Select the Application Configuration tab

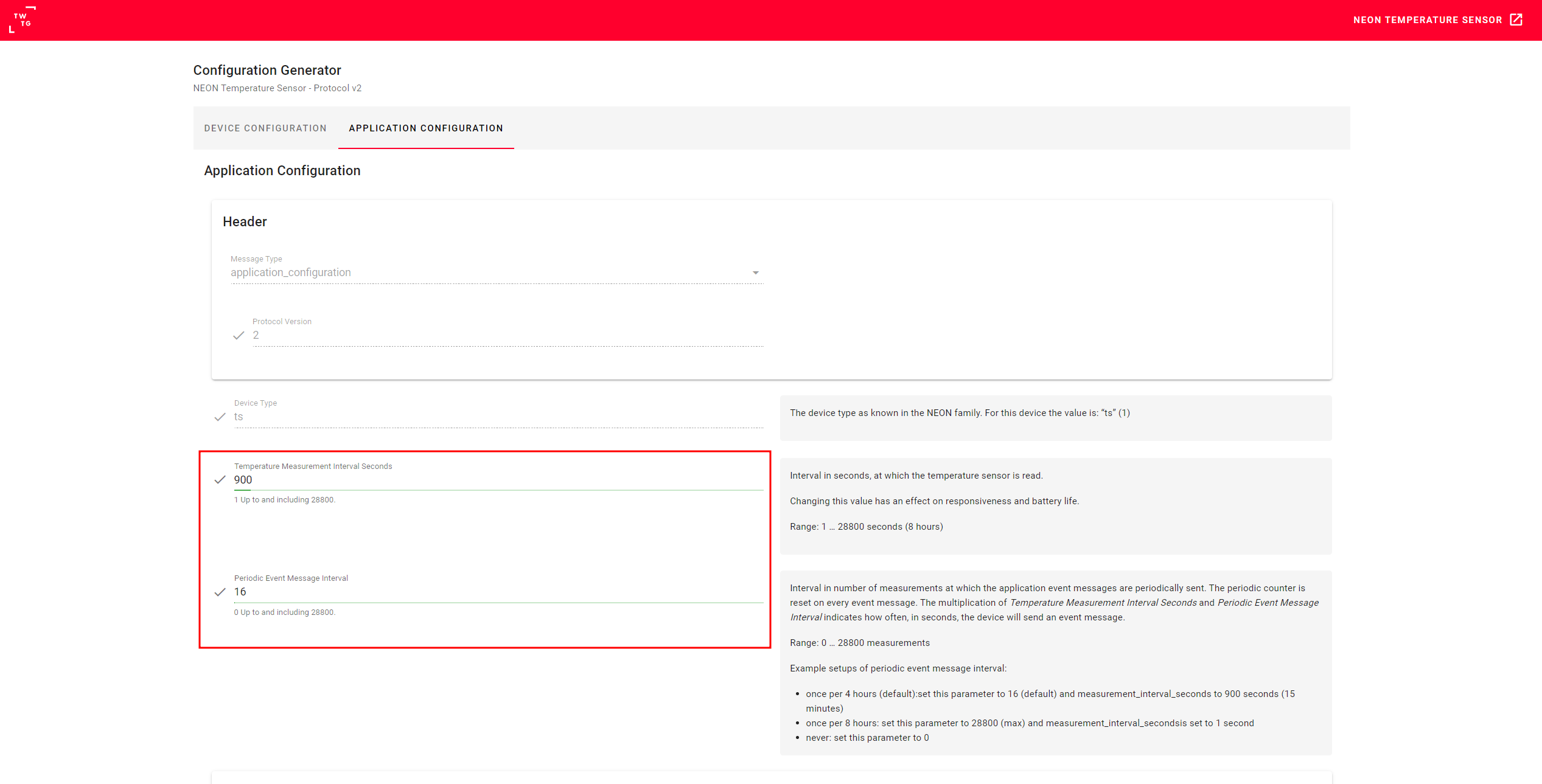426,128
